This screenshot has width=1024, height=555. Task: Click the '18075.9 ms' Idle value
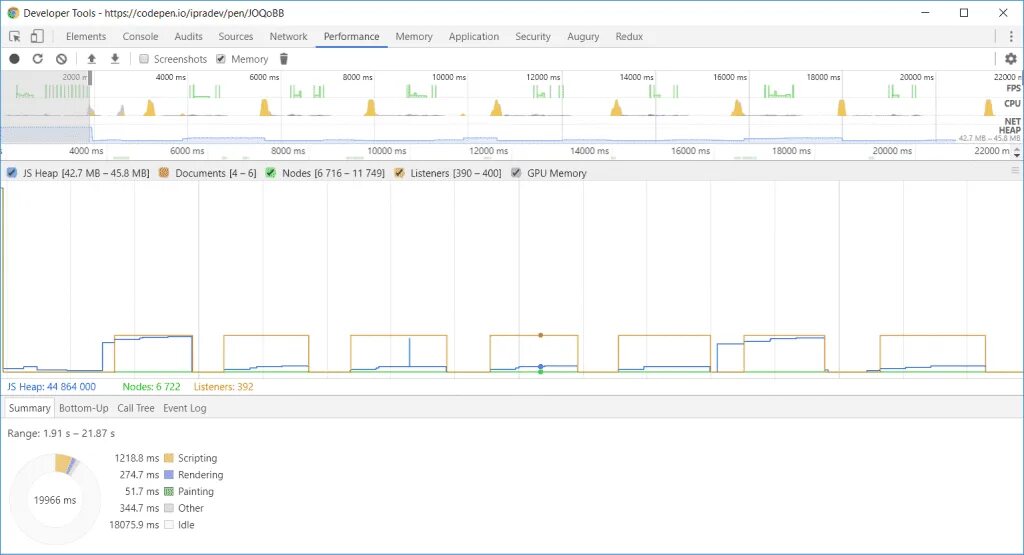tap(134, 525)
